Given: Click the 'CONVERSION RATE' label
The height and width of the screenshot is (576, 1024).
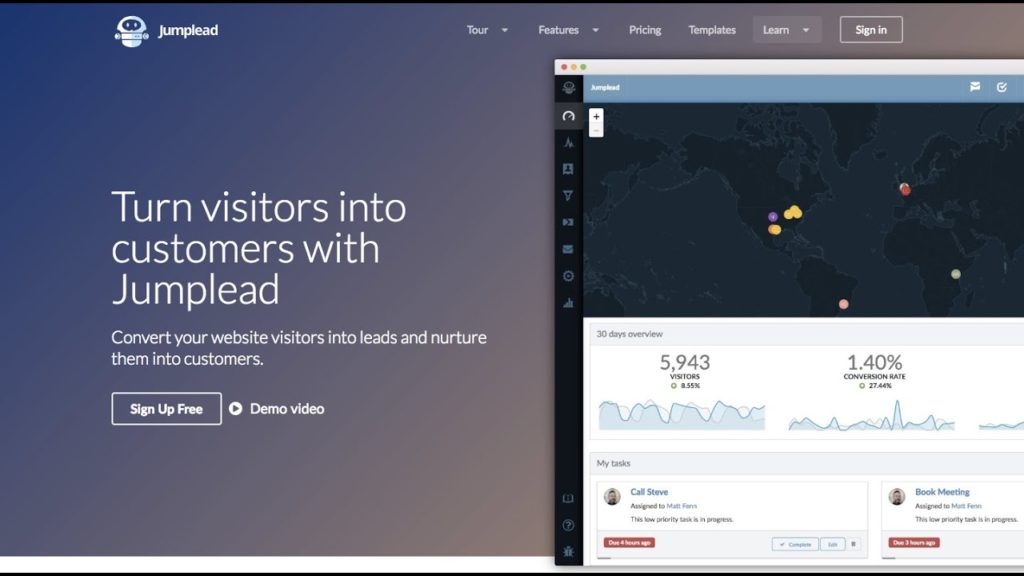Looking at the screenshot, I should tap(874, 377).
